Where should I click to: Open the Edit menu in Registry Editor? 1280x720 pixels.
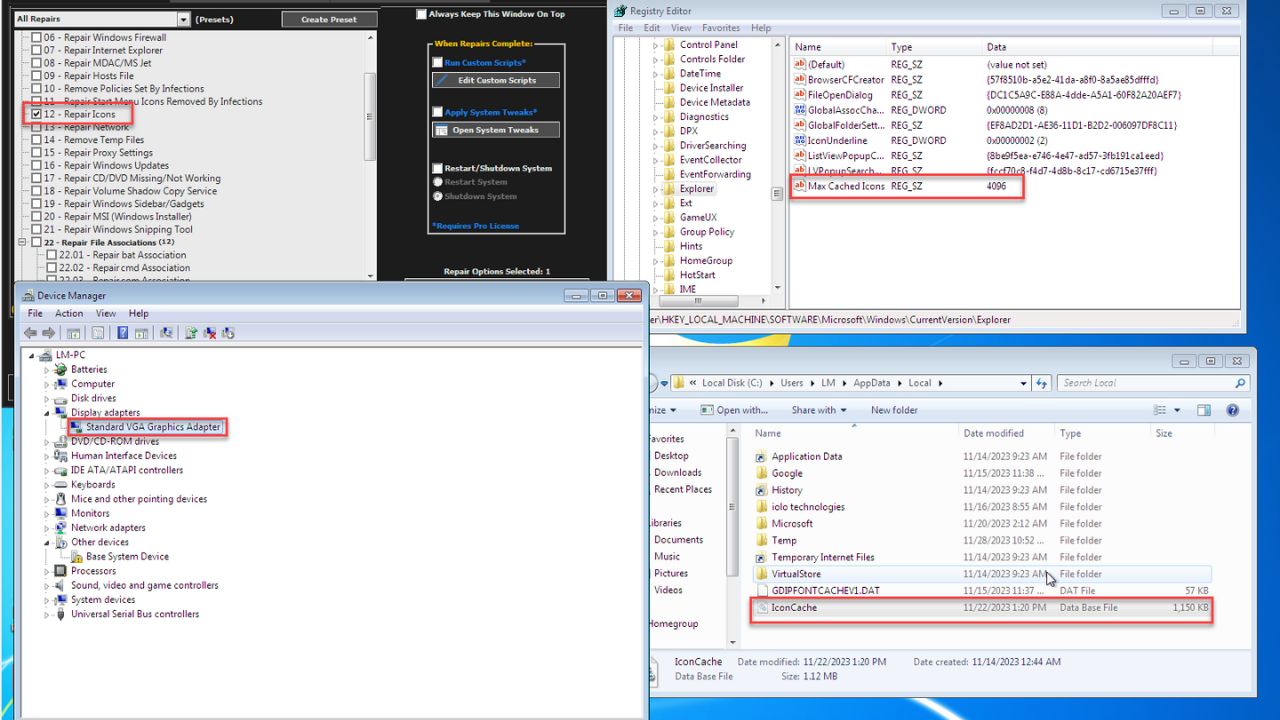[x=652, y=28]
